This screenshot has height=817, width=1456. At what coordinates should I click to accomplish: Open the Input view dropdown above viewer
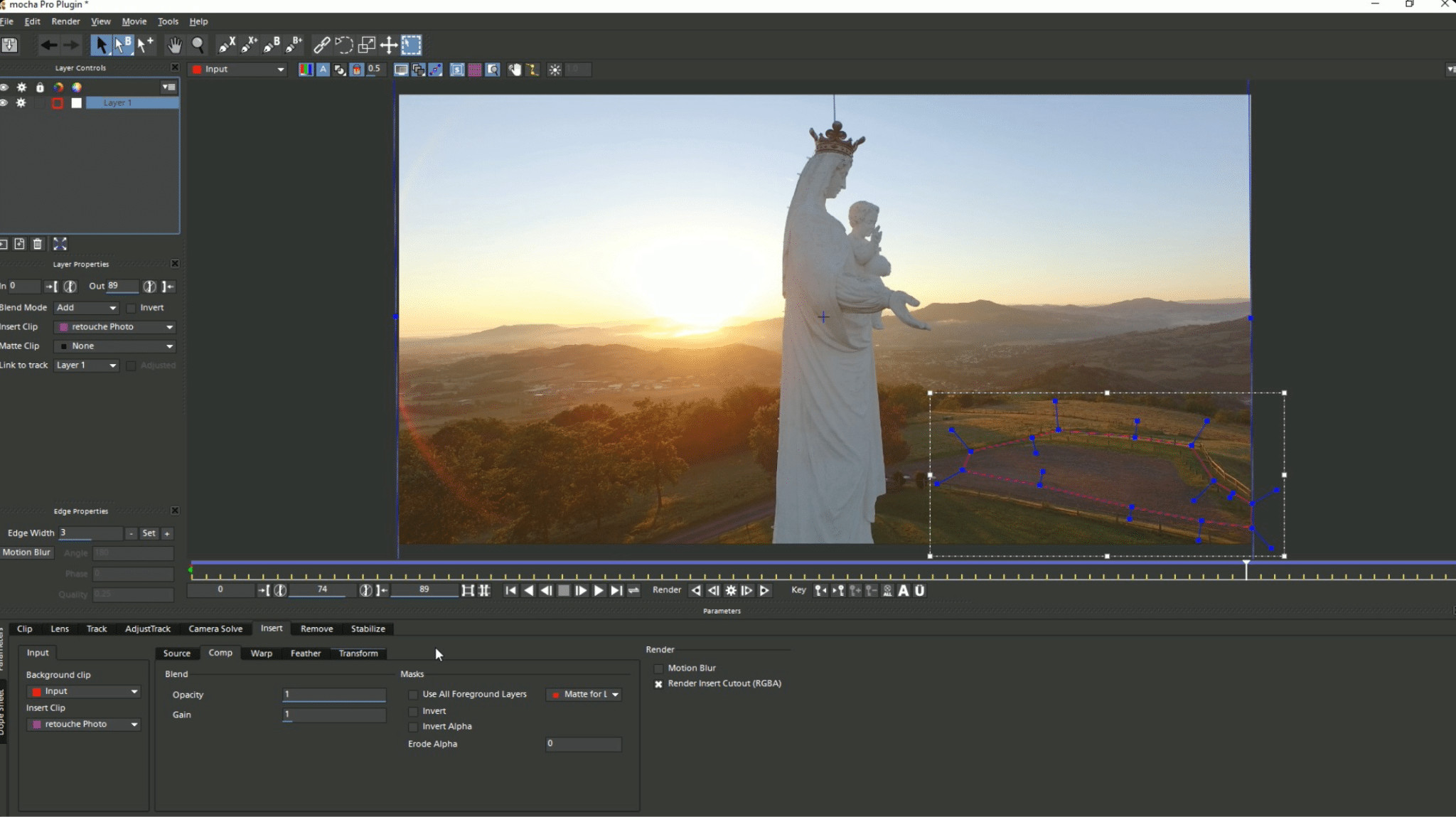[238, 70]
